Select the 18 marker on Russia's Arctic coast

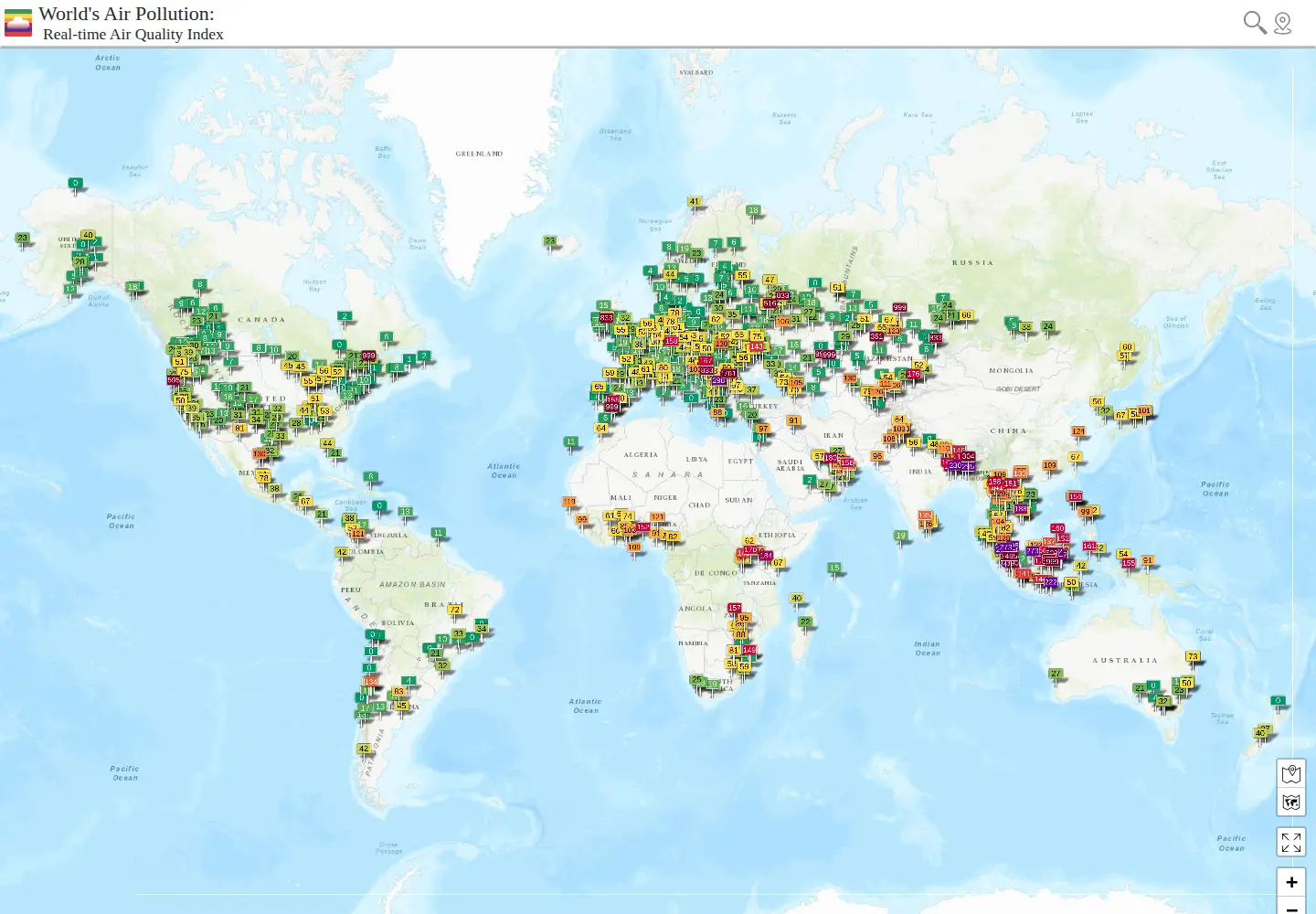click(754, 210)
